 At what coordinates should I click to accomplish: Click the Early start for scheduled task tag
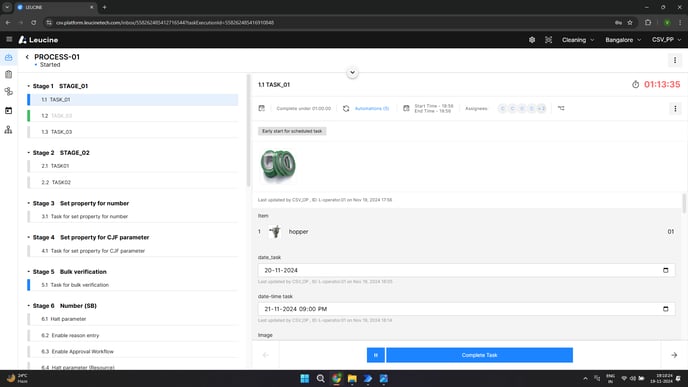pos(292,131)
